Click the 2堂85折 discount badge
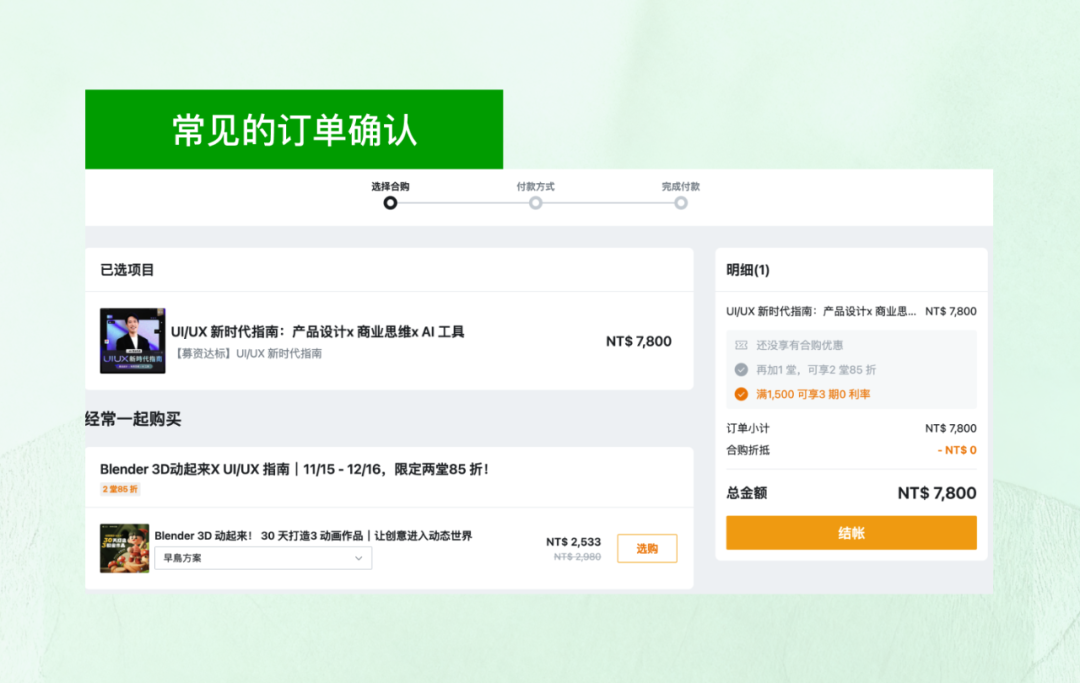The width and height of the screenshot is (1080, 683). click(x=119, y=489)
